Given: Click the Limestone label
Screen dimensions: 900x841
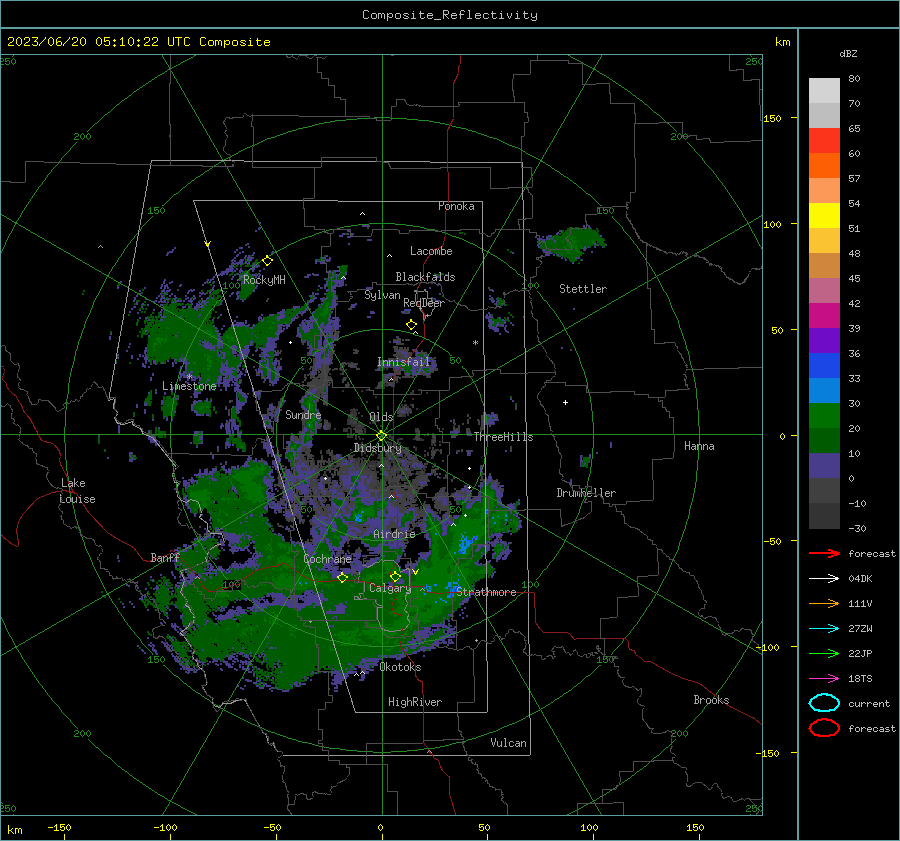Looking at the screenshot, I should (x=189, y=386).
